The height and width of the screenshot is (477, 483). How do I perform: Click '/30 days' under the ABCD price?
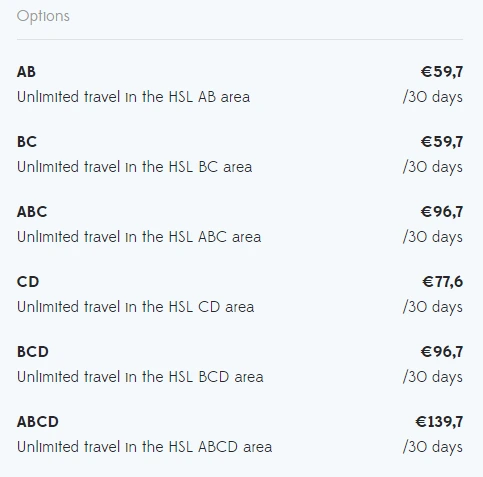tap(433, 447)
